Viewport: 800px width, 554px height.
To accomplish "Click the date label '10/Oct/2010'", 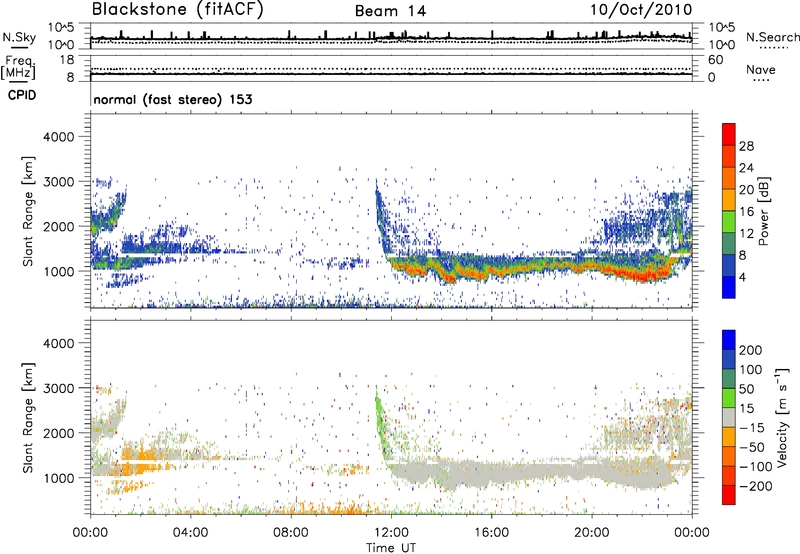I will click(x=641, y=10).
